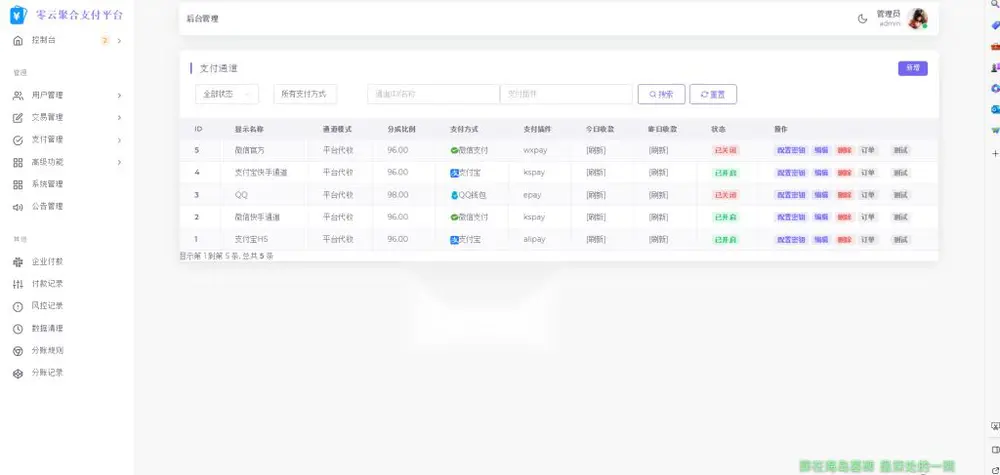
Task: Click 删除 for 微信官方 row
Action: coord(844,150)
